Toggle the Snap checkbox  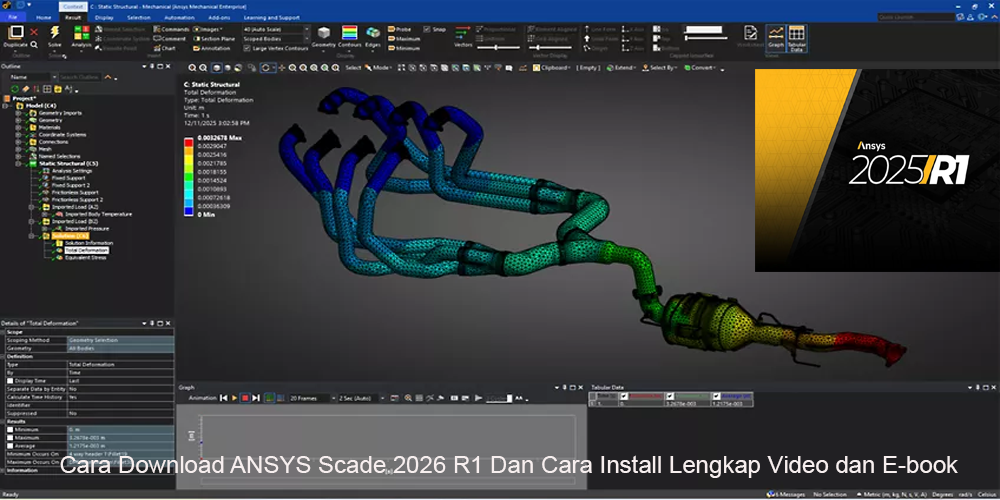[x=427, y=29]
